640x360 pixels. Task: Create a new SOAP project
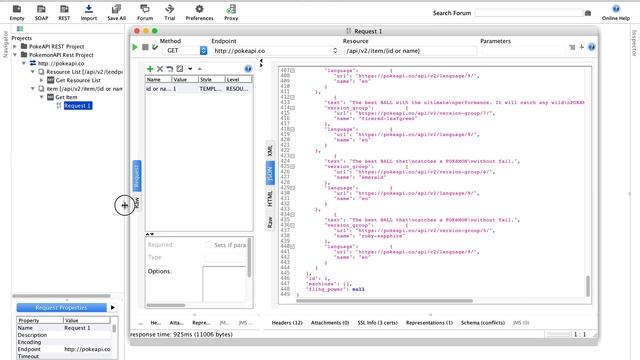click(41, 13)
